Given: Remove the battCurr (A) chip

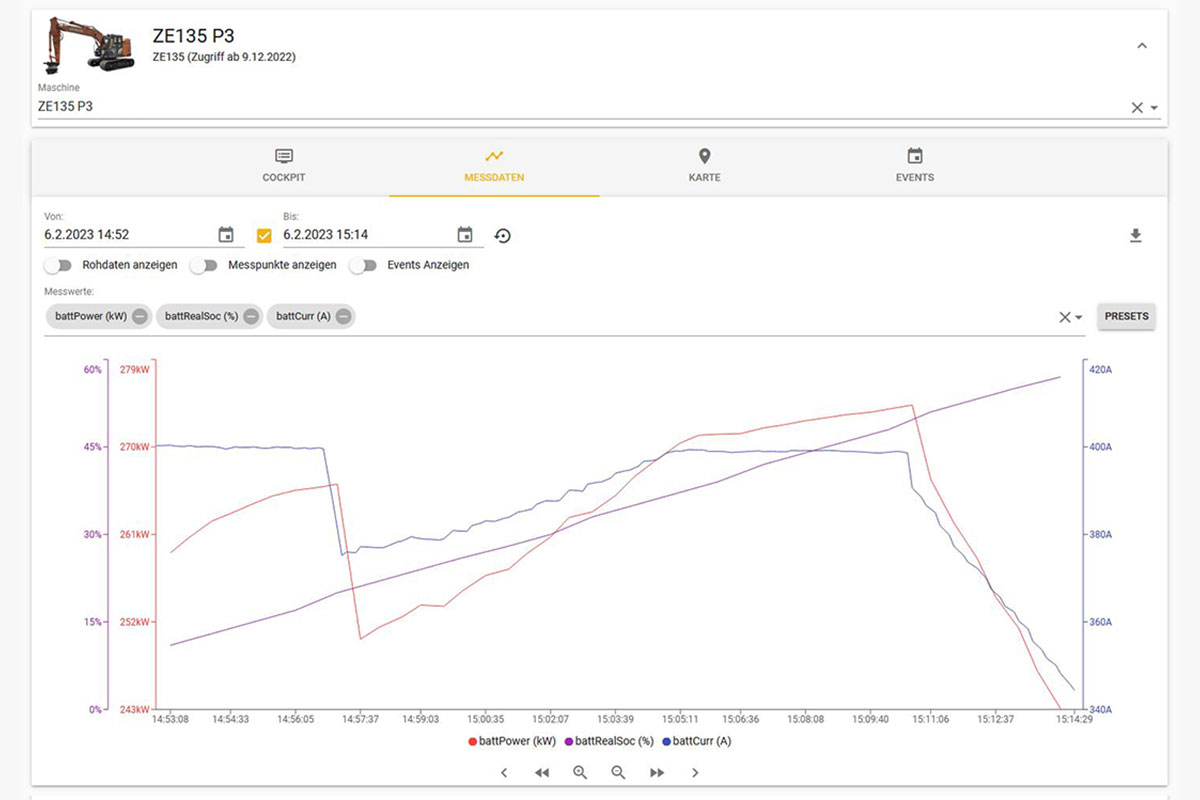Looking at the screenshot, I should point(343,317).
